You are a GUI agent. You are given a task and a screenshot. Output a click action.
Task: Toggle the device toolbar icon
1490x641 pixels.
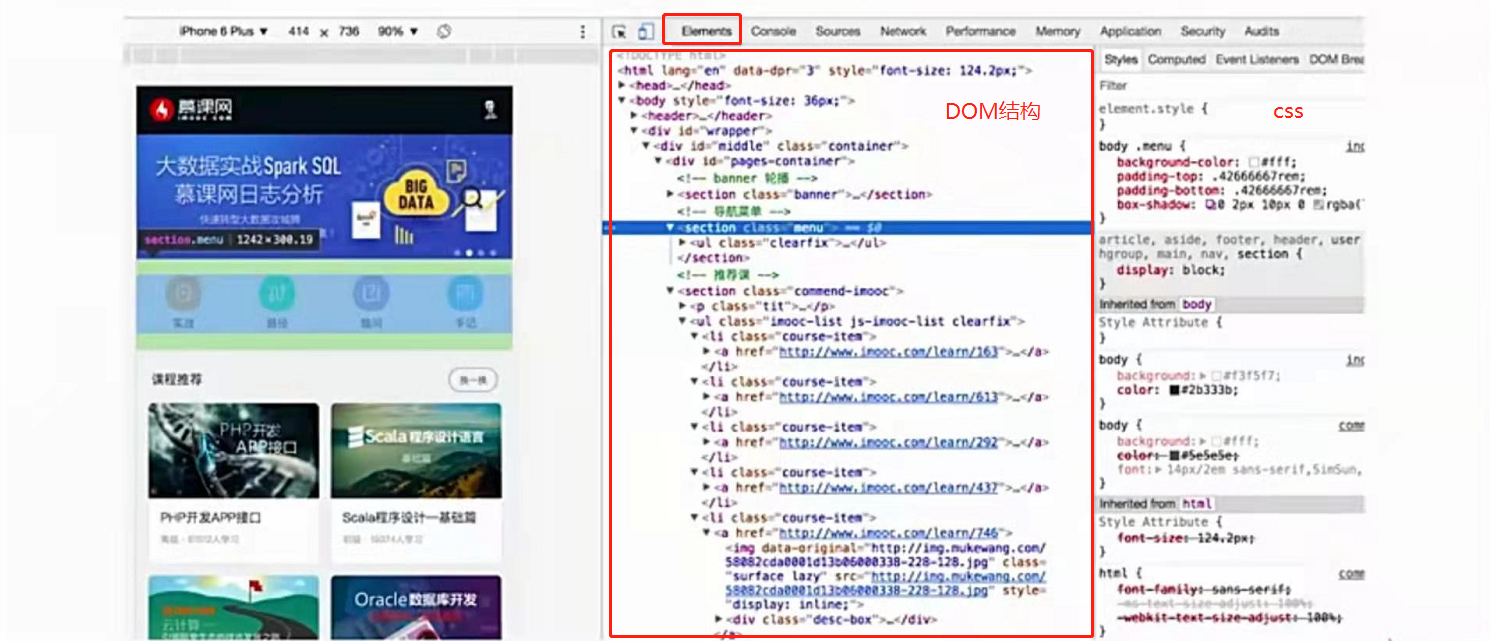pyautogui.click(x=645, y=32)
